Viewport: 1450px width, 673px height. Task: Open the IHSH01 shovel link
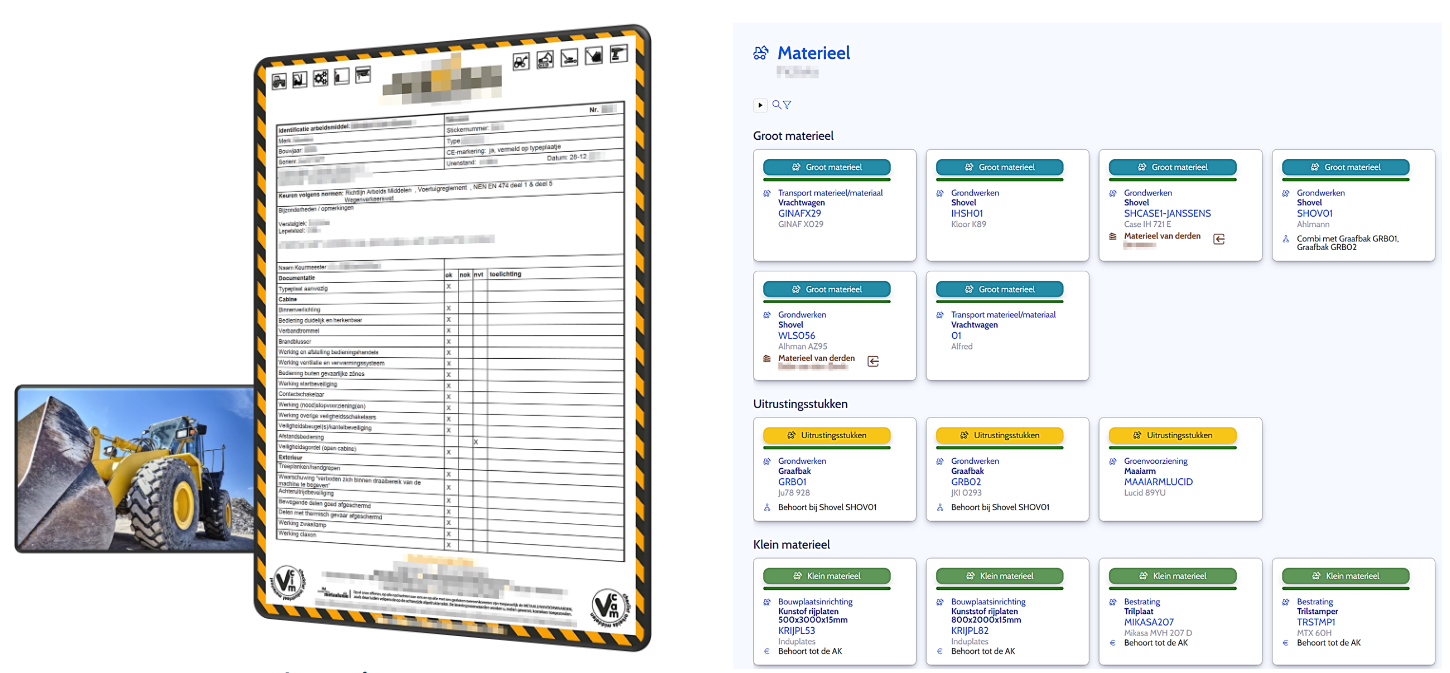[x=967, y=213]
